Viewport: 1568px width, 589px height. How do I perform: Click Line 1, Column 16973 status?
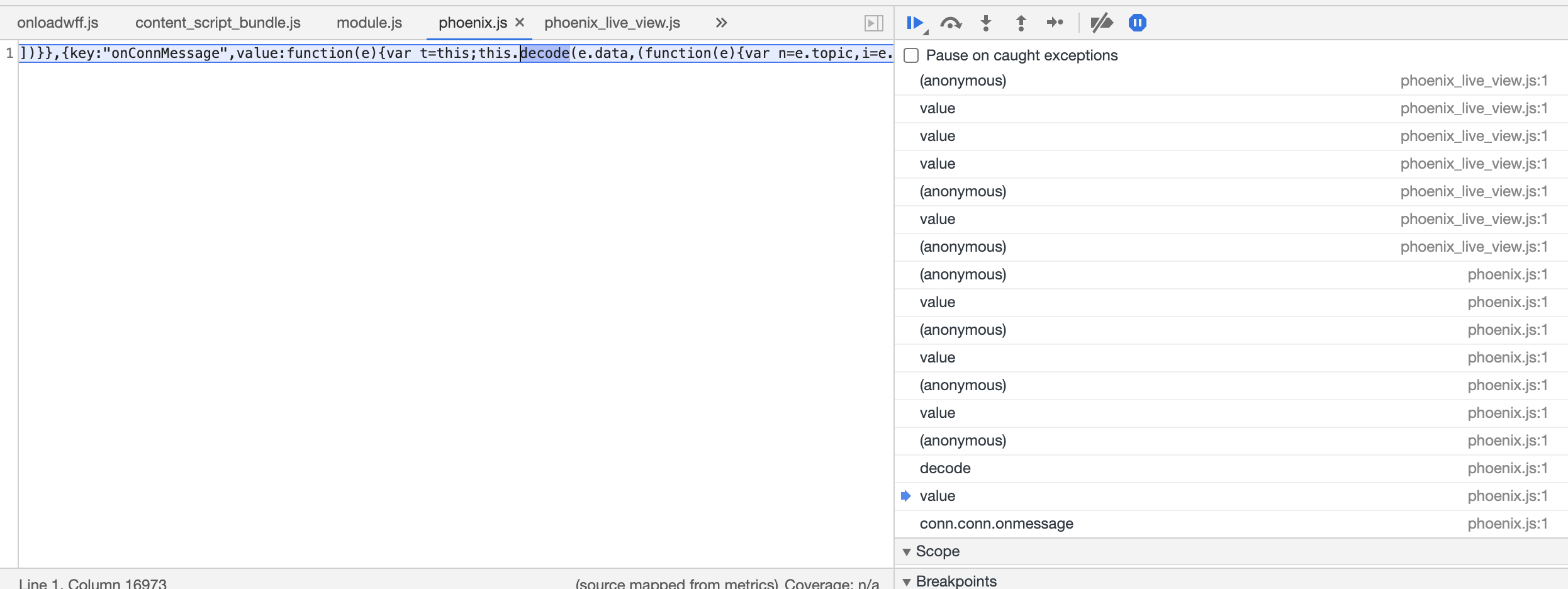(92, 583)
